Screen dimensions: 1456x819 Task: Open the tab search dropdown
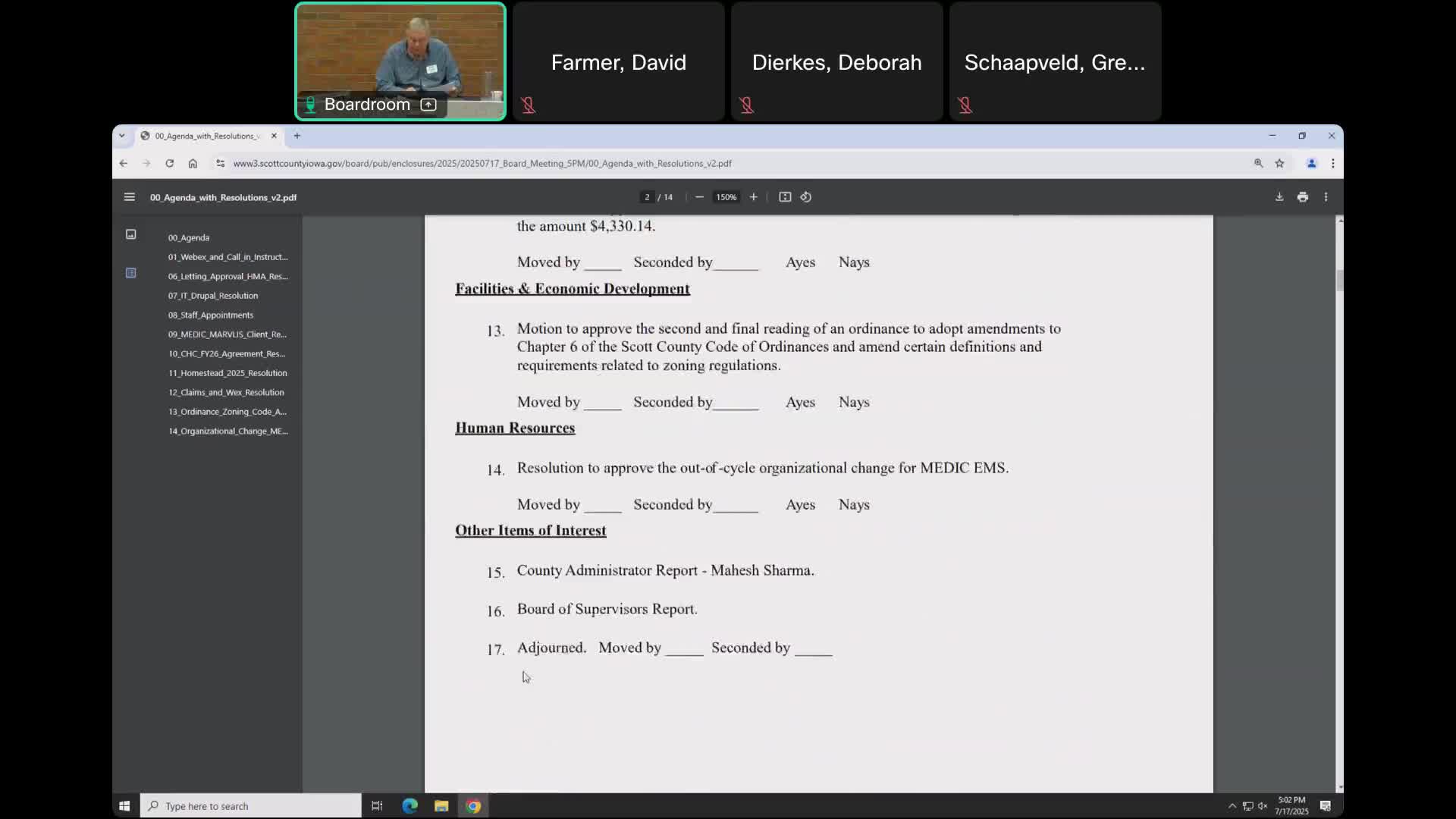pyautogui.click(x=122, y=136)
